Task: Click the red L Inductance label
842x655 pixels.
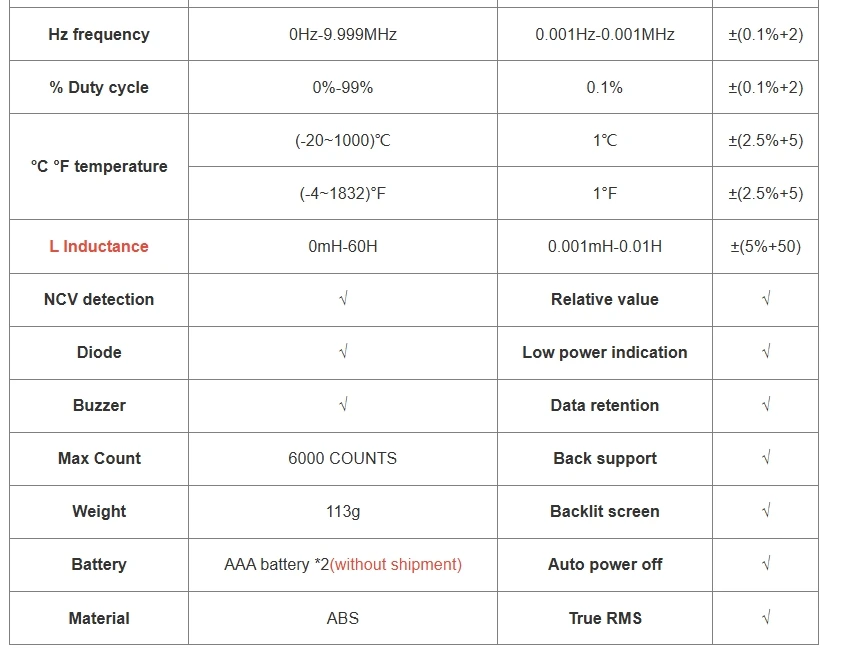Action: 99,246
